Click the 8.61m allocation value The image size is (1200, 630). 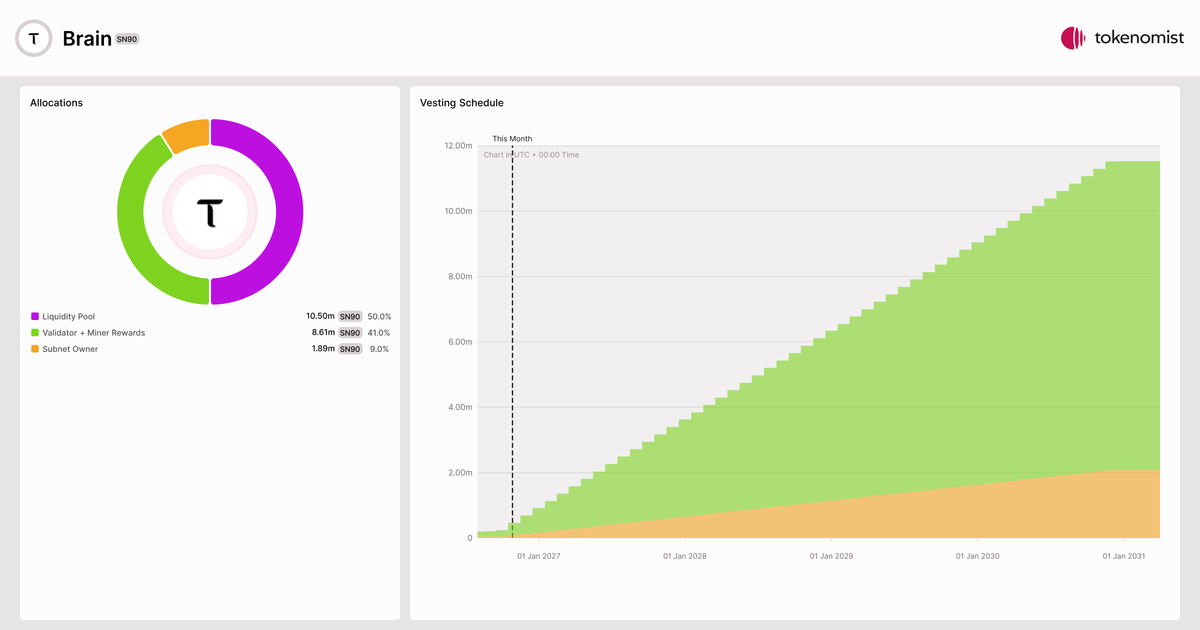[323, 332]
